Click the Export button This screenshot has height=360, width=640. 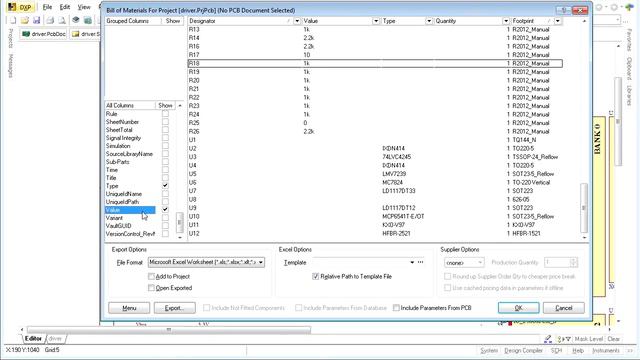tap(175, 308)
